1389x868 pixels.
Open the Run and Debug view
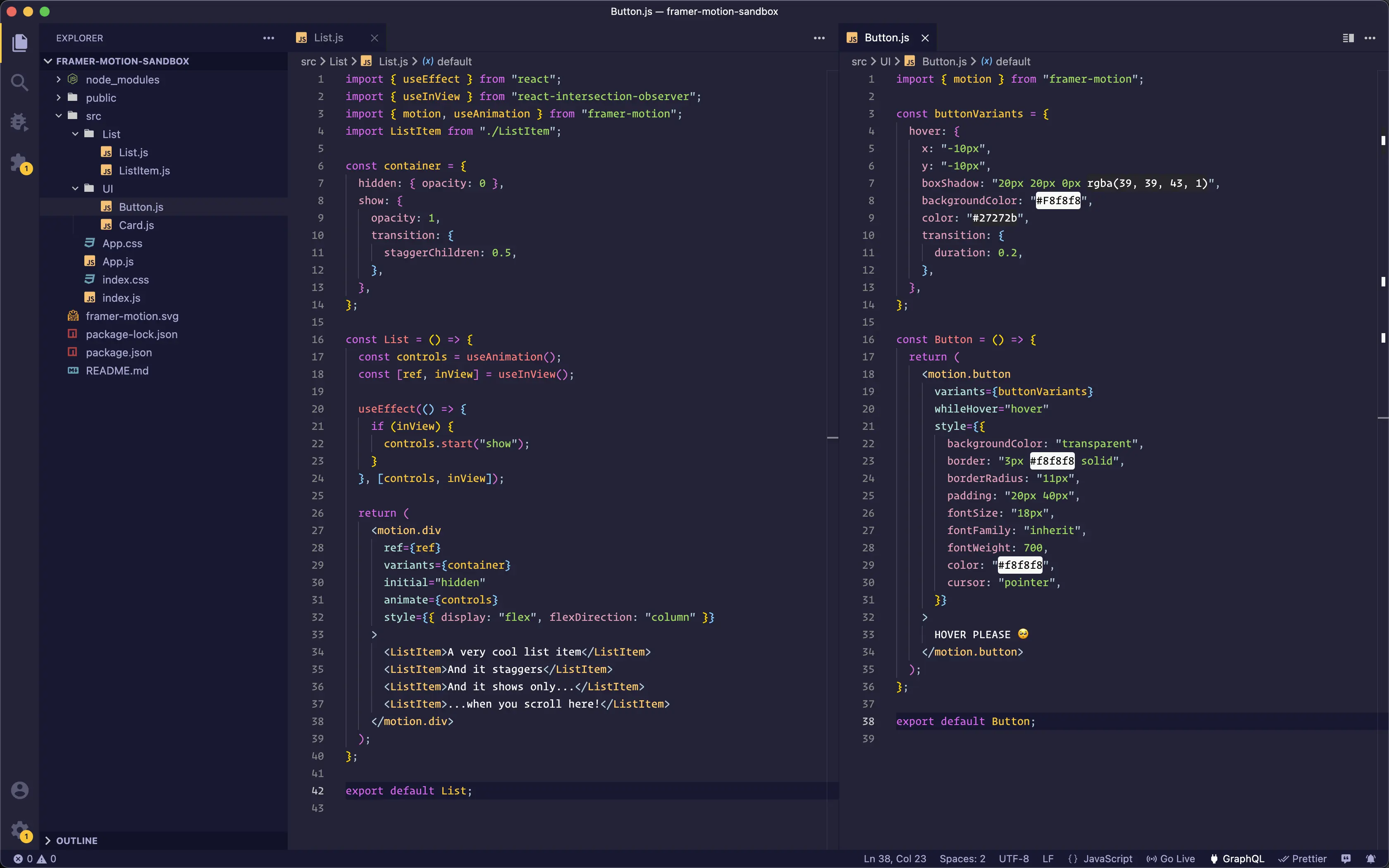(19, 122)
